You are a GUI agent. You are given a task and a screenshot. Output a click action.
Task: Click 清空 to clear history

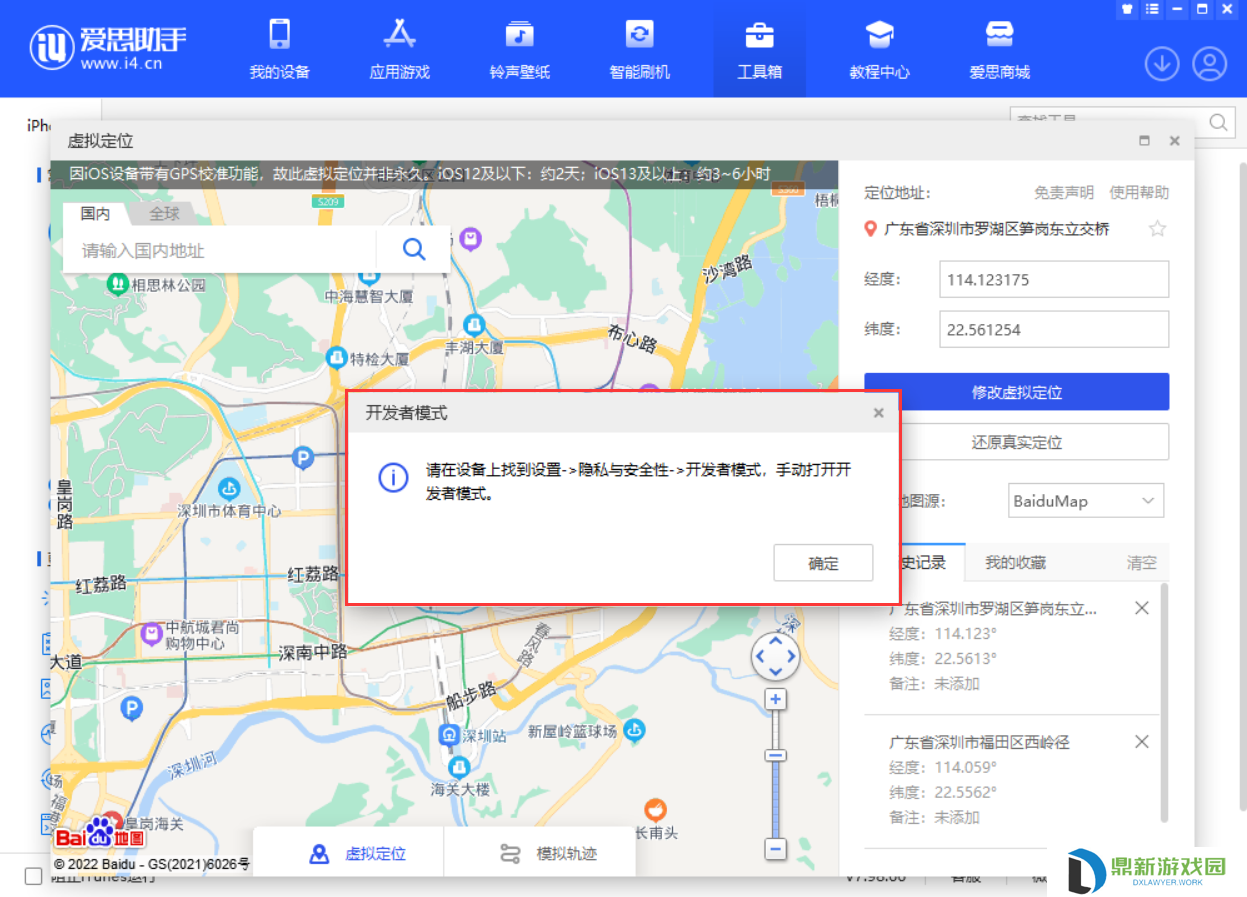(1141, 563)
